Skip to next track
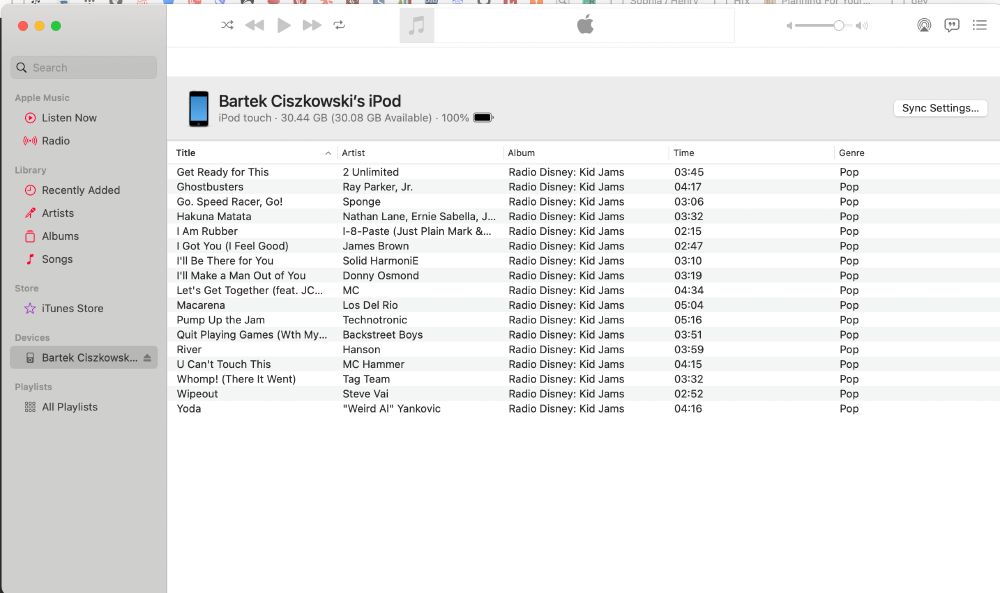This screenshot has width=1000, height=593. click(312, 25)
